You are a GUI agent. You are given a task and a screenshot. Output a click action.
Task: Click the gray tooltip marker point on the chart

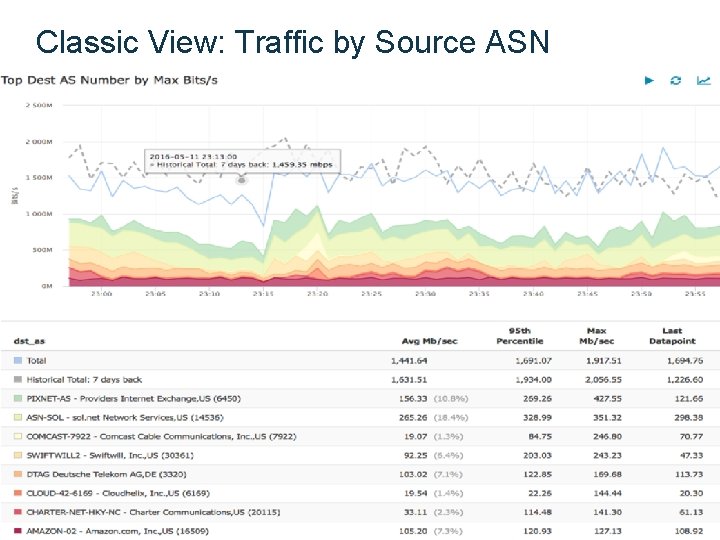coord(242,180)
